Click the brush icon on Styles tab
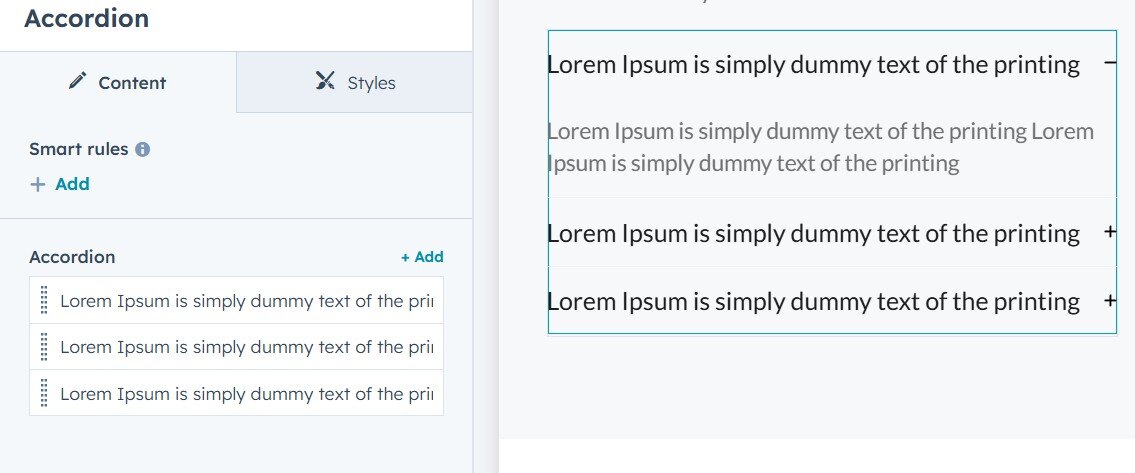This screenshot has height=473, width=1135. click(x=324, y=81)
